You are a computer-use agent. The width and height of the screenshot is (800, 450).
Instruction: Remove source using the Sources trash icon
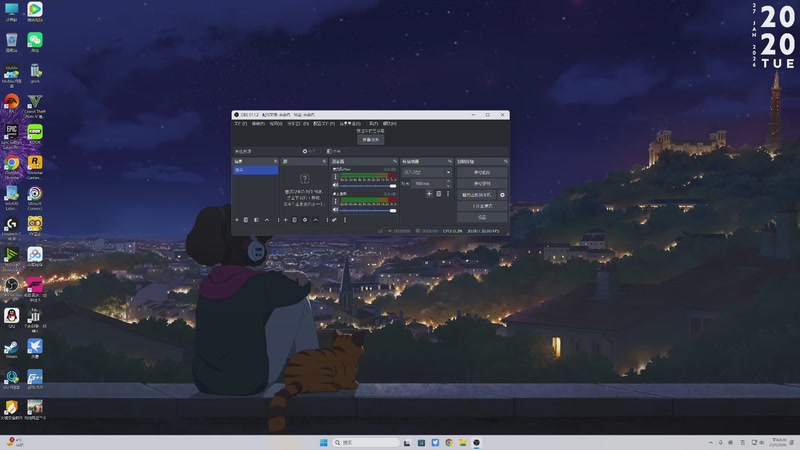click(294, 220)
